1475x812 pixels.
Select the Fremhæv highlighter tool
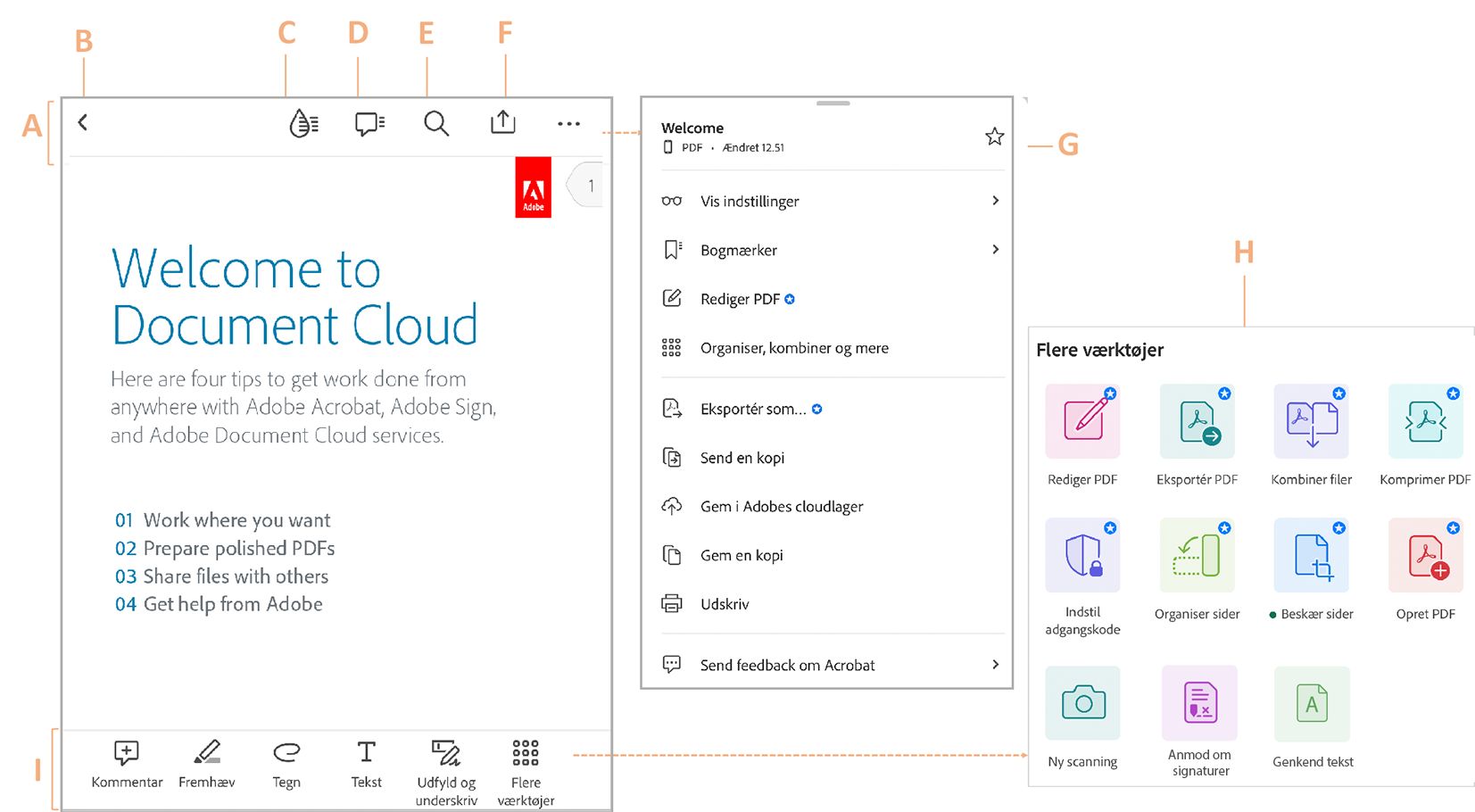[207, 763]
